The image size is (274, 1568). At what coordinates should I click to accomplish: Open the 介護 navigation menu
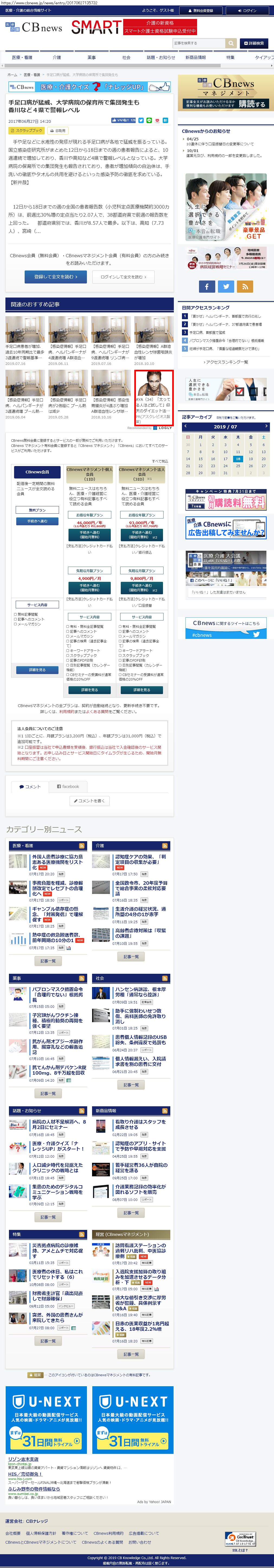click(x=57, y=57)
